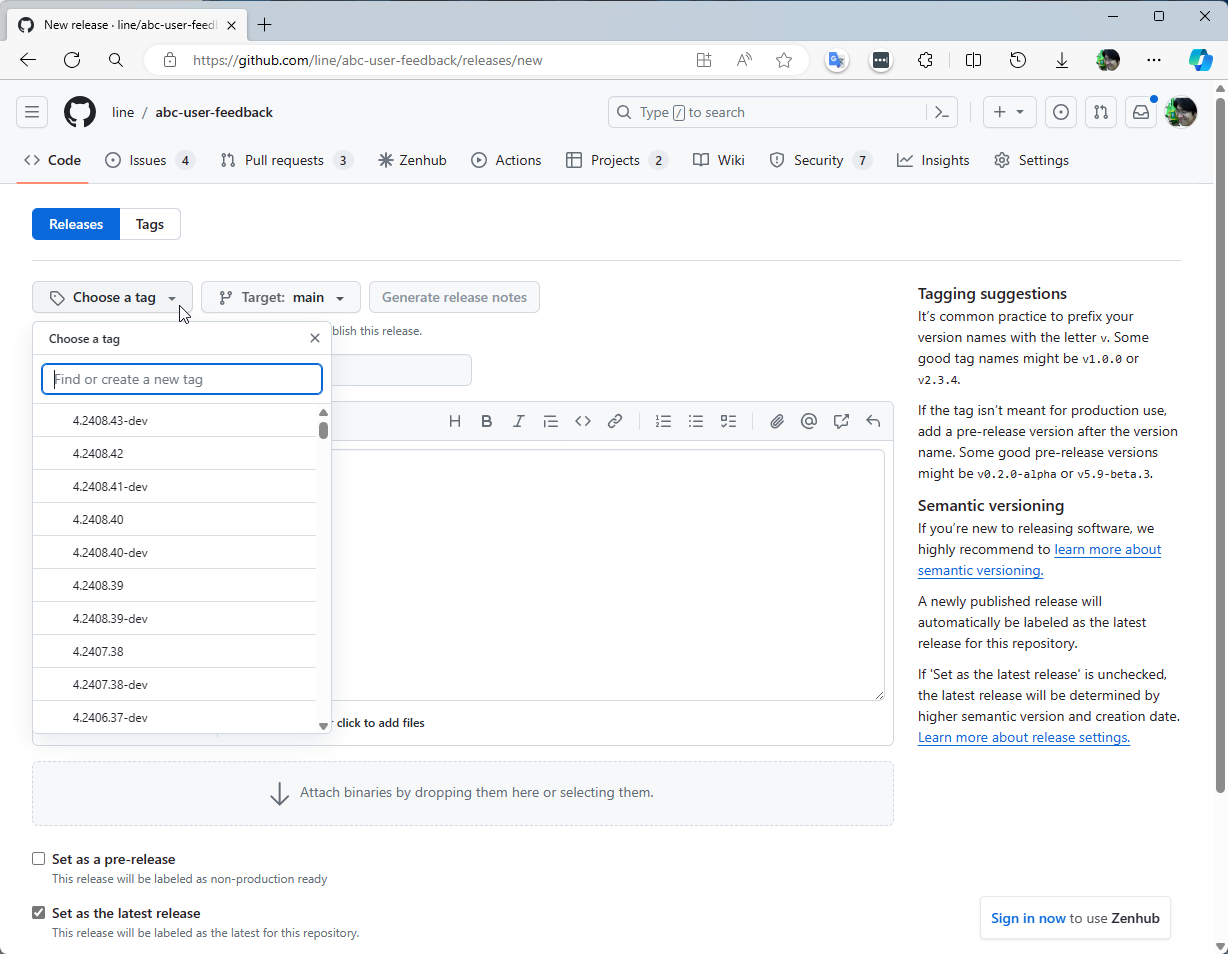Open the Wiki tab
Viewport: 1228px width, 954px height.
point(719,160)
